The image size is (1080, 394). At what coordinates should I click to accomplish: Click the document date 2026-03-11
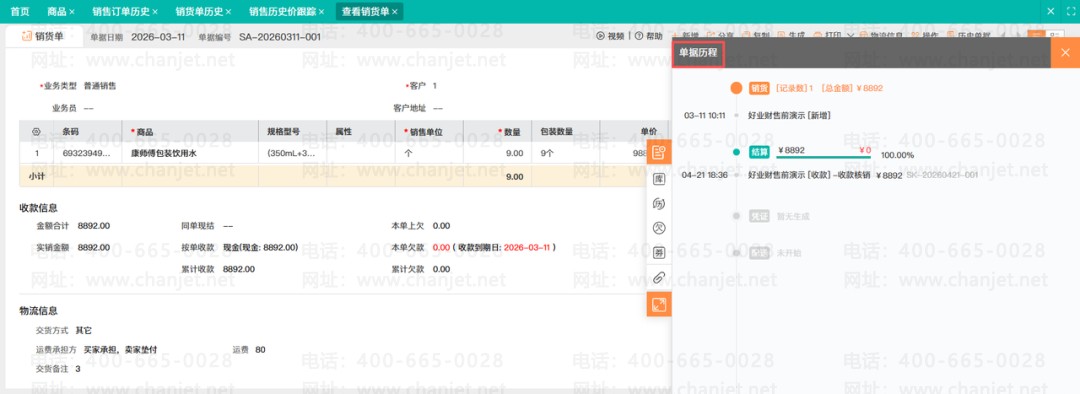[158, 37]
